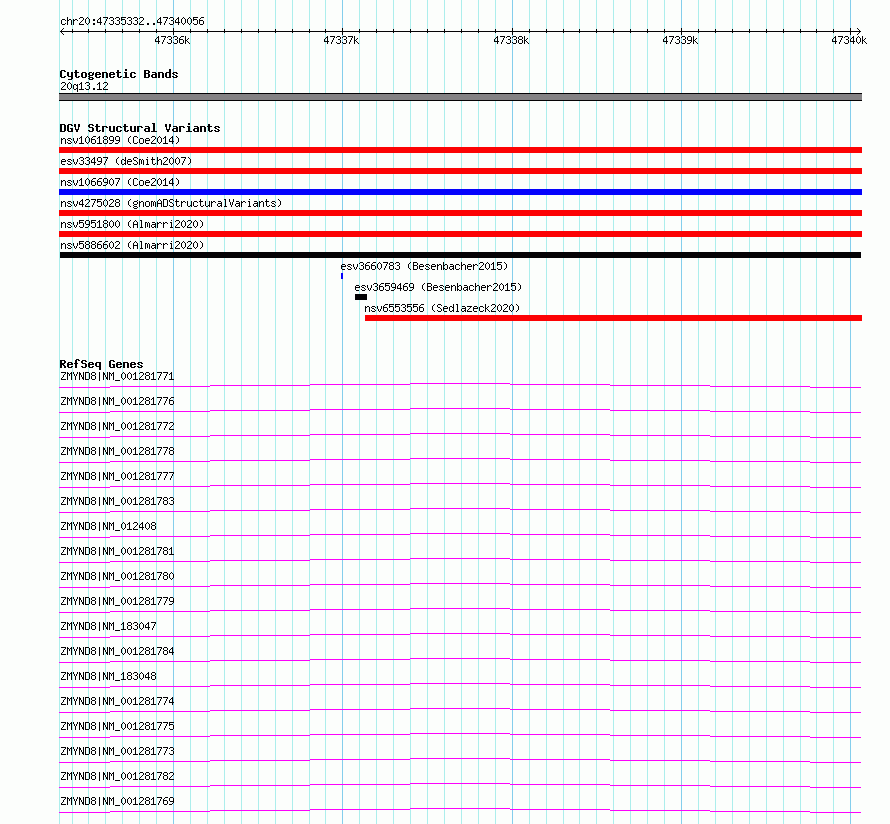Click the chr20:47335332..47340056 coordinate label
Viewport: 890px width, 824px height.
coord(132,22)
